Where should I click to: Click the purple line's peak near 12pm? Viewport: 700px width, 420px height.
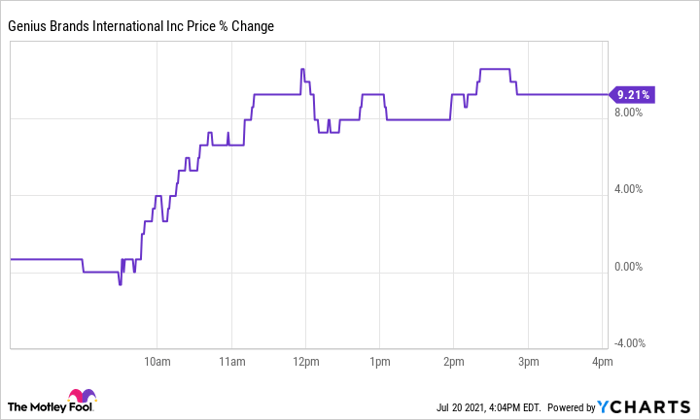tap(303, 70)
